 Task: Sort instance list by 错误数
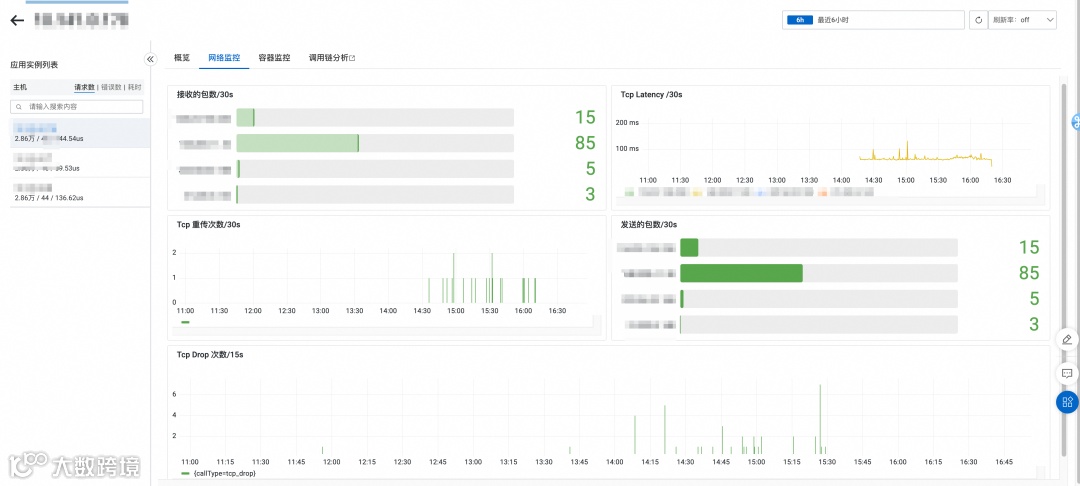[x=111, y=87]
